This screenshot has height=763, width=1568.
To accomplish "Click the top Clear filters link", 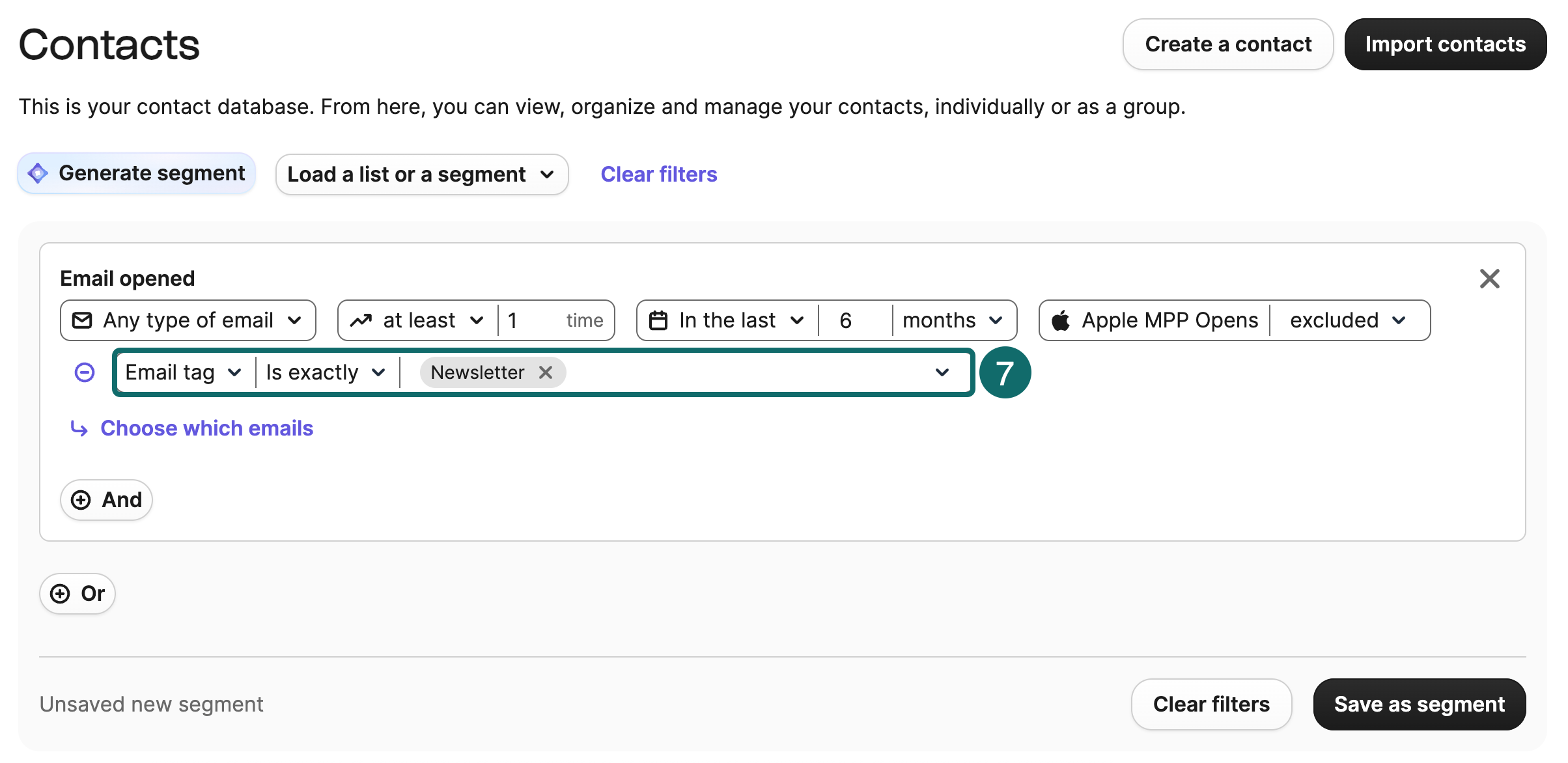I will (x=658, y=174).
